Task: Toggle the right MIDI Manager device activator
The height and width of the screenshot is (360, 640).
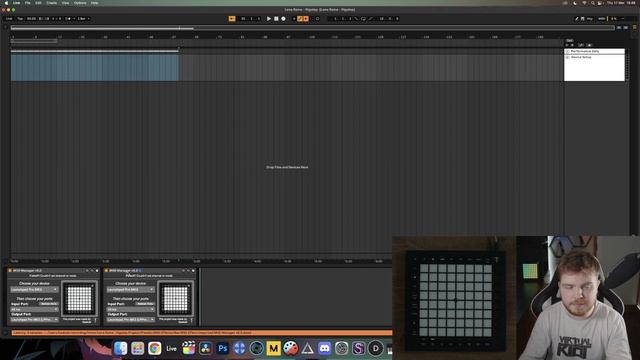Action: point(107,271)
